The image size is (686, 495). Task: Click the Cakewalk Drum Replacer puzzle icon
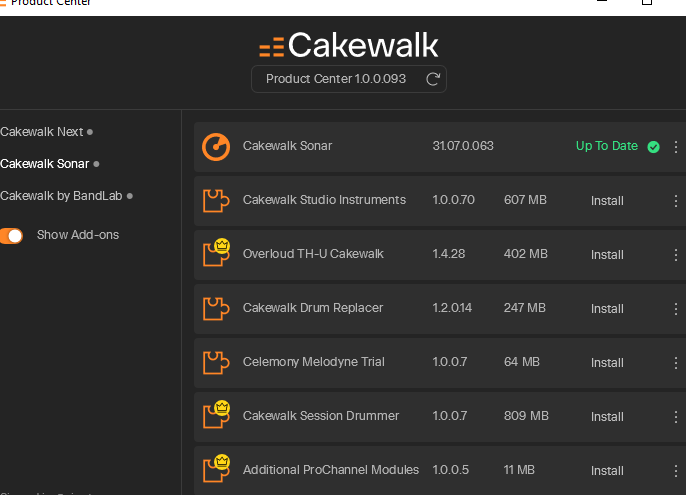point(216,309)
